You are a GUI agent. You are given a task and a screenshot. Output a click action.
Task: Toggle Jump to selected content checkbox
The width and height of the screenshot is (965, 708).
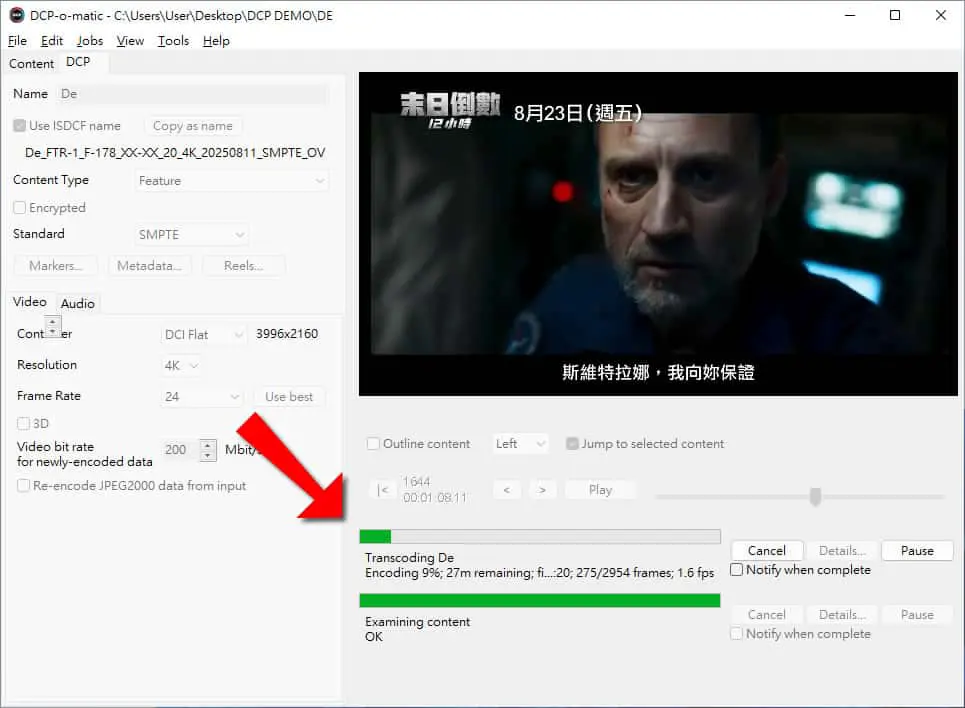(x=572, y=444)
